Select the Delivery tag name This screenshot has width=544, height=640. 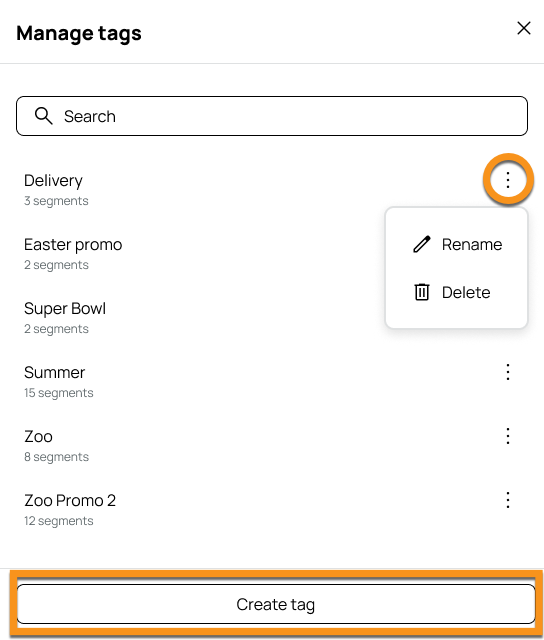click(53, 180)
